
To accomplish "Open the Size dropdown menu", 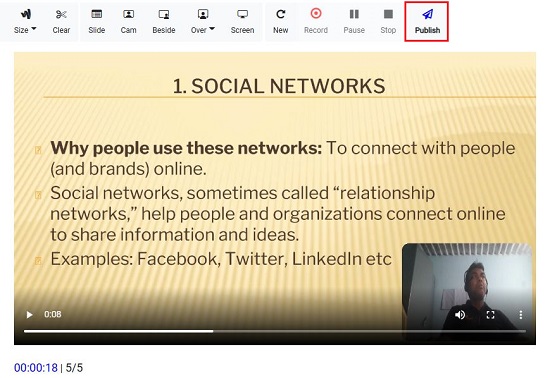I will point(25,21).
